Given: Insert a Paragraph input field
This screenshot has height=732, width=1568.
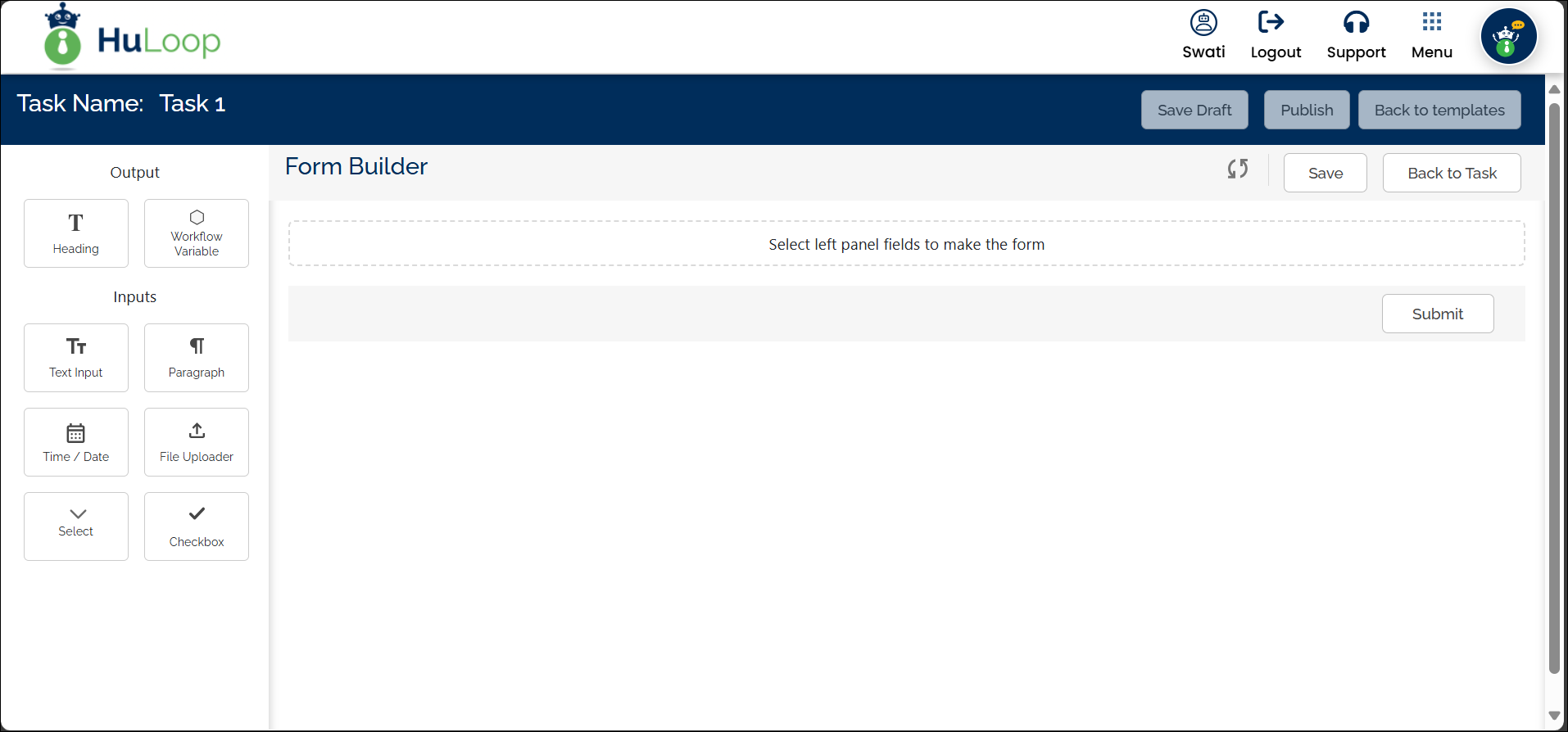Looking at the screenshot, I should point(197,358).
